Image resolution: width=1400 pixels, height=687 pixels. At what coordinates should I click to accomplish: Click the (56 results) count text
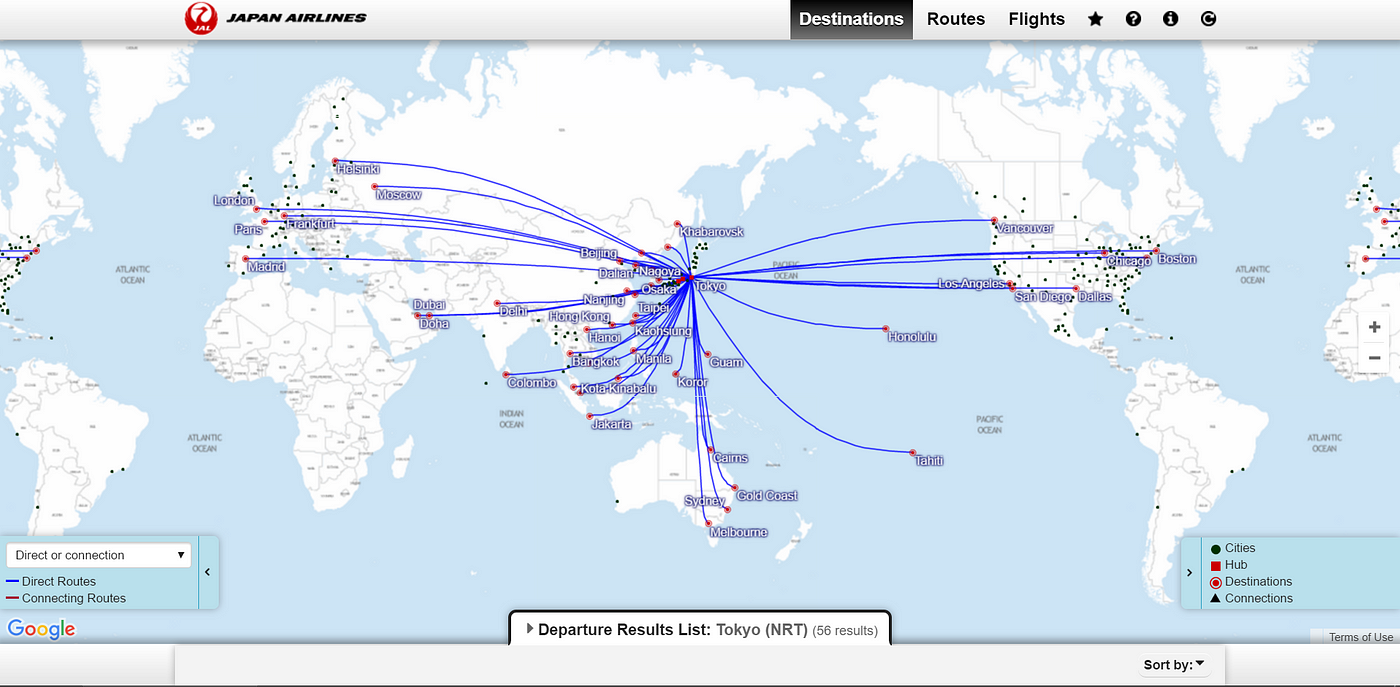click(x=845, y=631)
